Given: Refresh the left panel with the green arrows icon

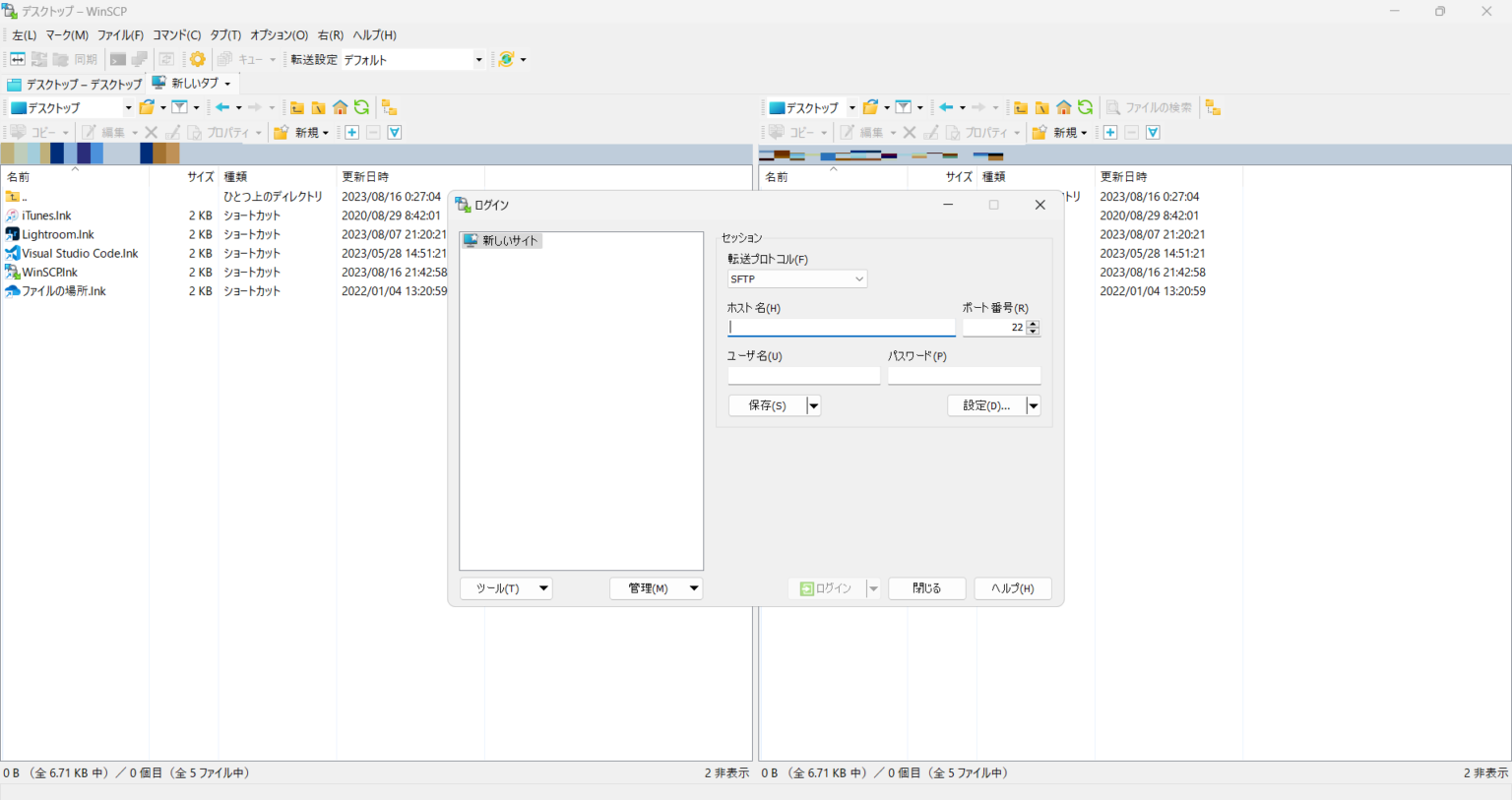Looking at the screenshot, I should (362, 108).
